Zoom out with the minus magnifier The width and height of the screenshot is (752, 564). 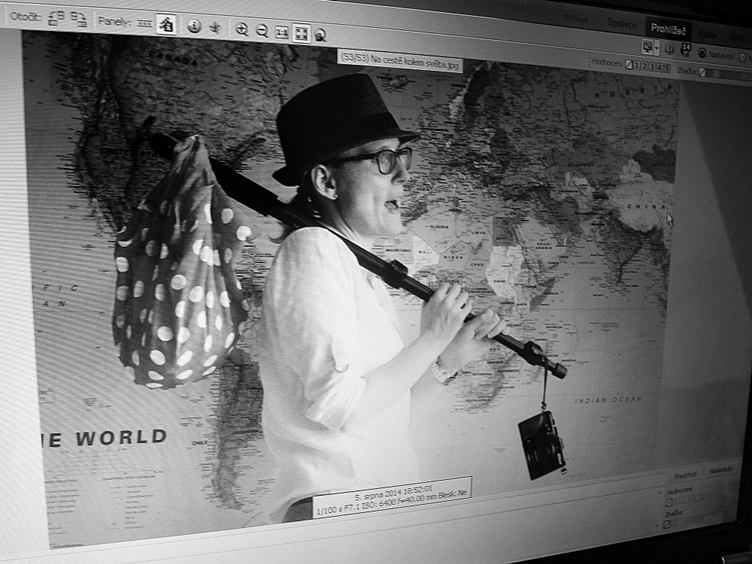[x=261, y=31]
